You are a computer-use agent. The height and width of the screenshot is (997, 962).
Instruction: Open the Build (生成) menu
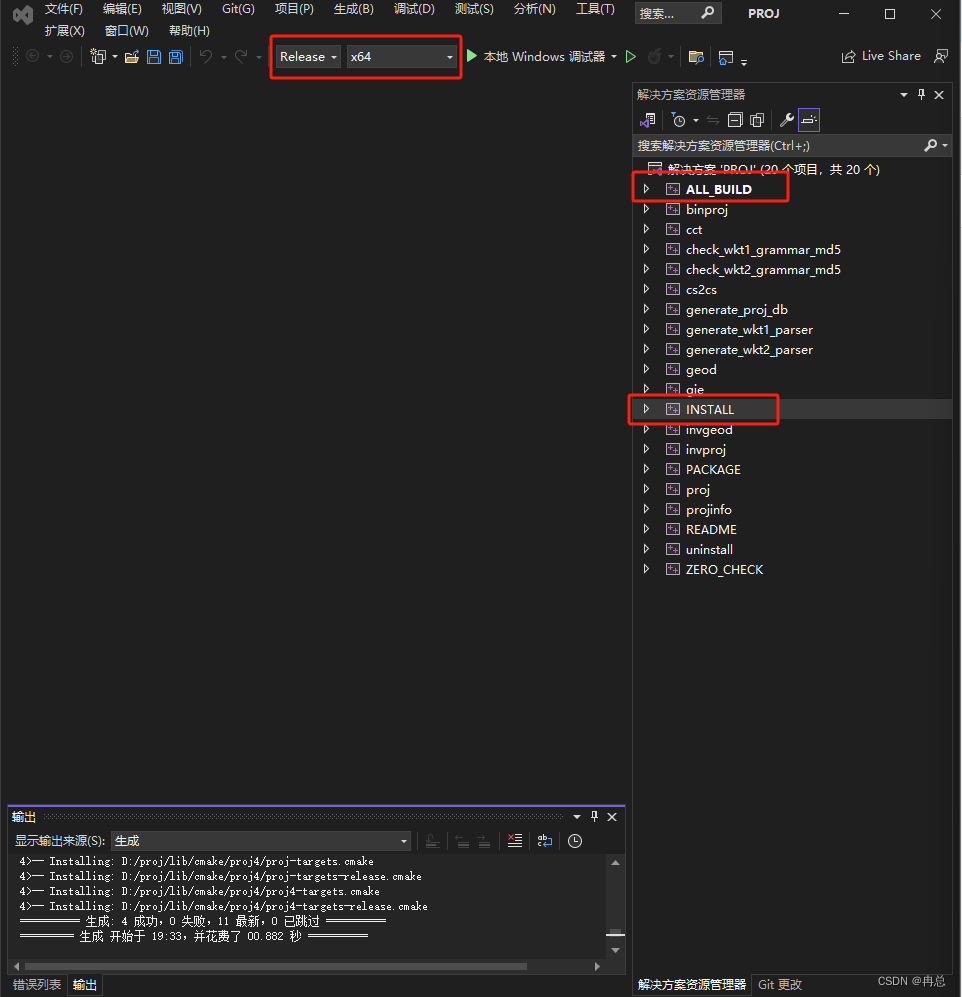[x=354, y=9]
